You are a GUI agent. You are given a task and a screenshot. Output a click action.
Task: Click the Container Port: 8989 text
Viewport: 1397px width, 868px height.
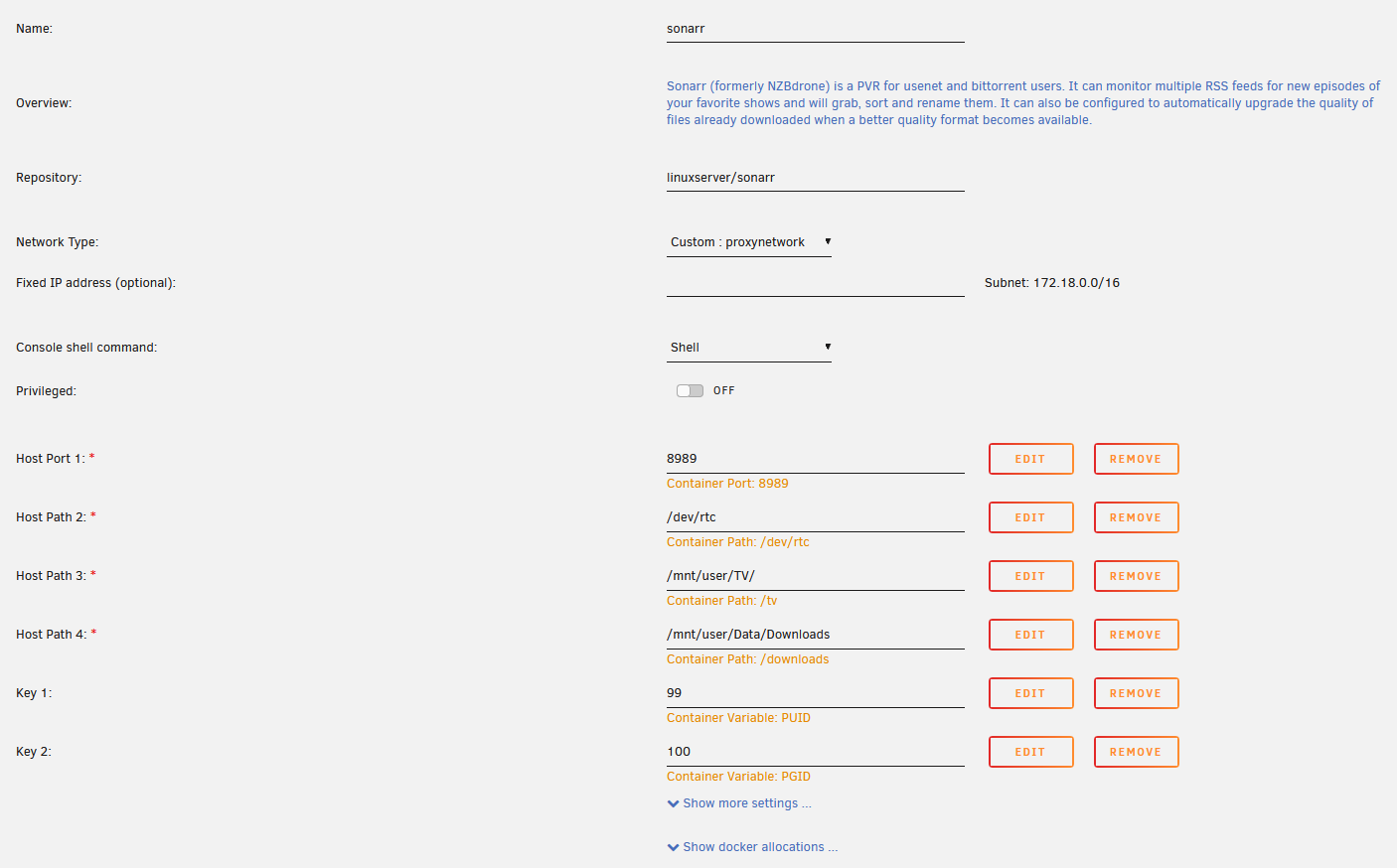coord(727,484)
